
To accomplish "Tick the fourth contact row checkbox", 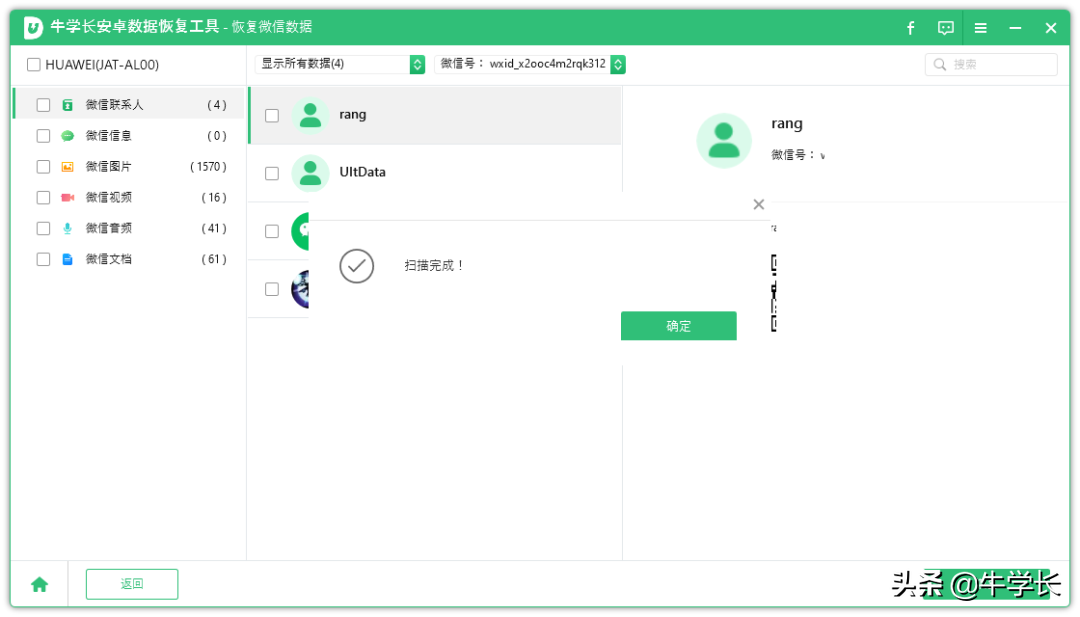I will point(272,289).
